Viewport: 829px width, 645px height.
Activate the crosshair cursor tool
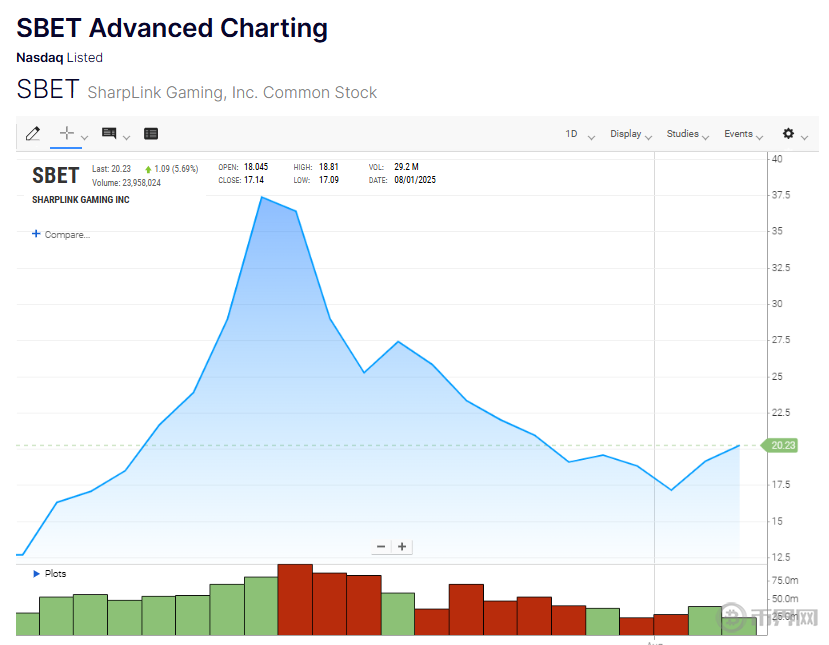click(66, 133)
